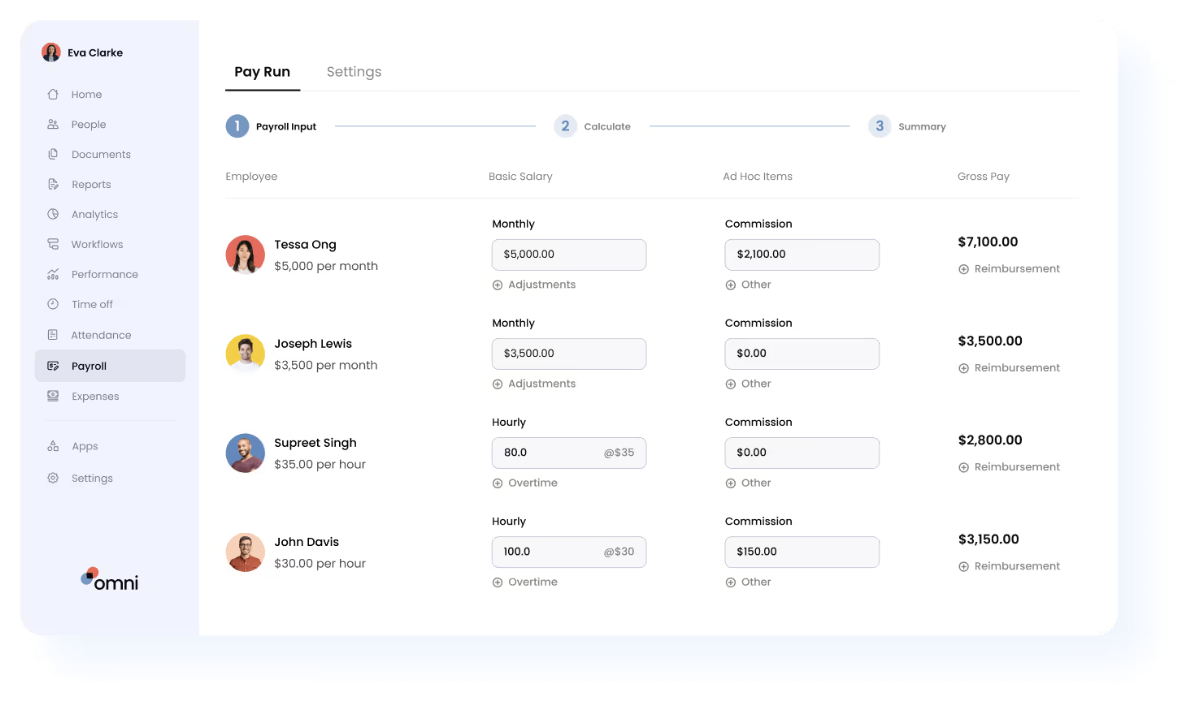This screenshot has width=1192, height=712.
Task: Open the People icon in sidebar
Action: (53, 125)
